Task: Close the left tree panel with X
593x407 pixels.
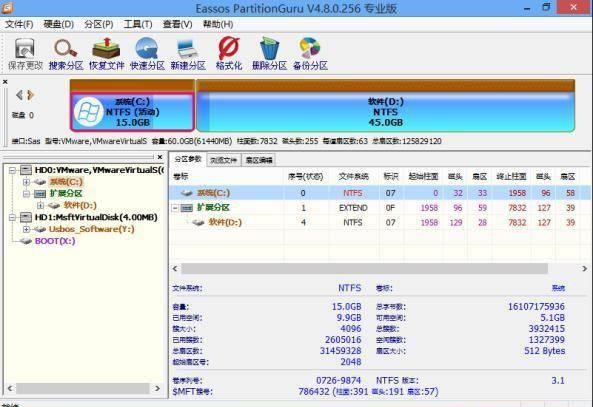Action: tap(160, 157)
